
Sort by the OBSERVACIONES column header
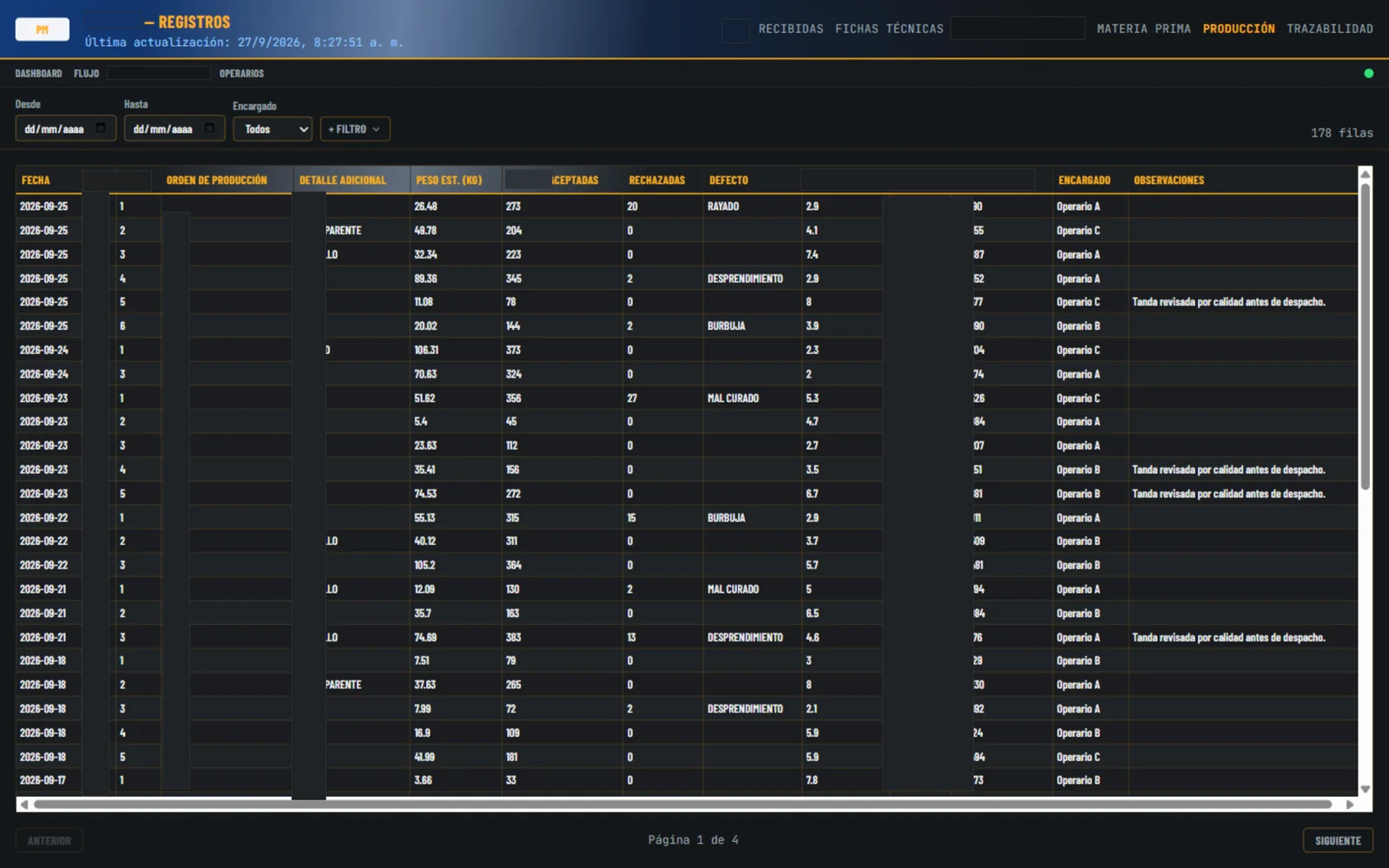[x=1168, y=181]
